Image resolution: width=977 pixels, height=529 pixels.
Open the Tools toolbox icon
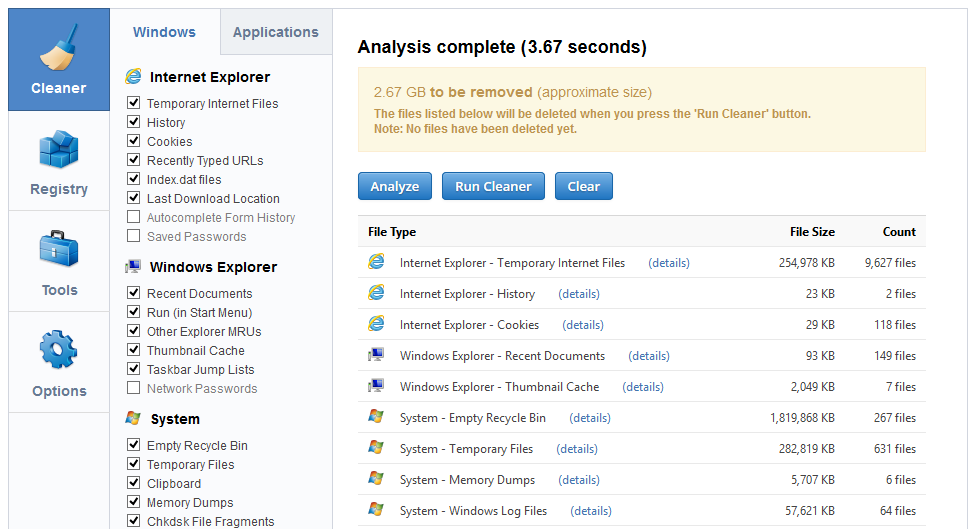pyautogui.click(x=59, y=249)
